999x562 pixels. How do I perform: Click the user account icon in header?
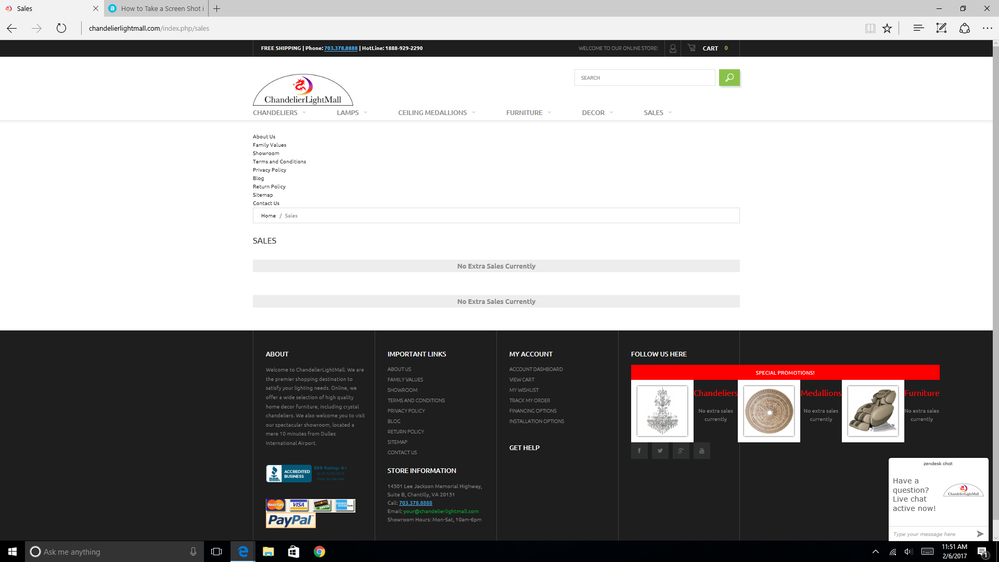[x=673, y=48]
